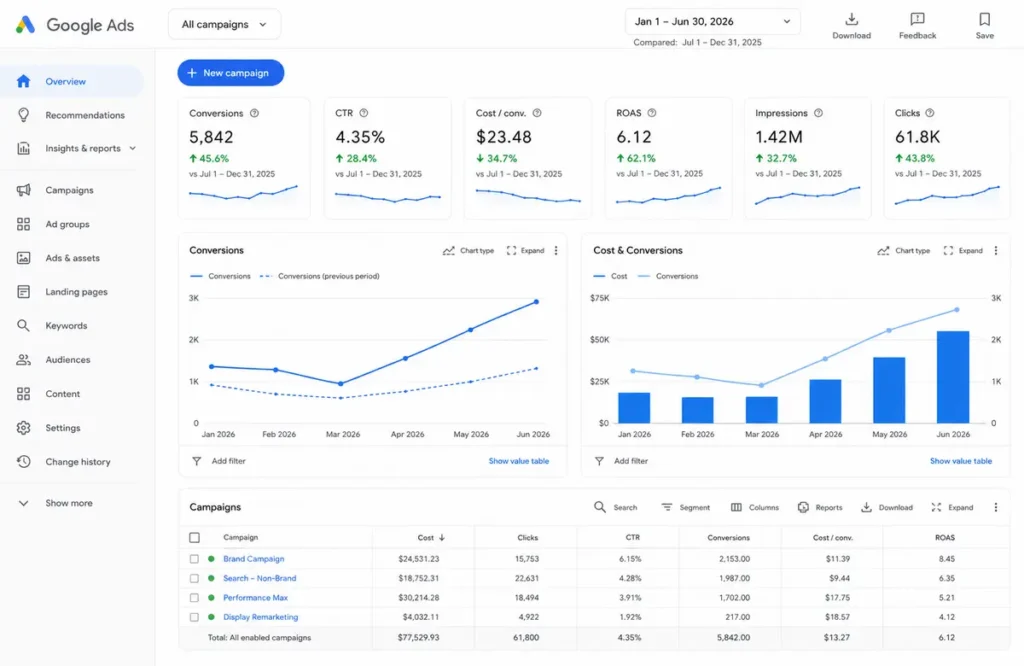Open Columns in the Campaigns toolbar
The height and width of the screenshot is (666, 1024).
coord(754,507)
